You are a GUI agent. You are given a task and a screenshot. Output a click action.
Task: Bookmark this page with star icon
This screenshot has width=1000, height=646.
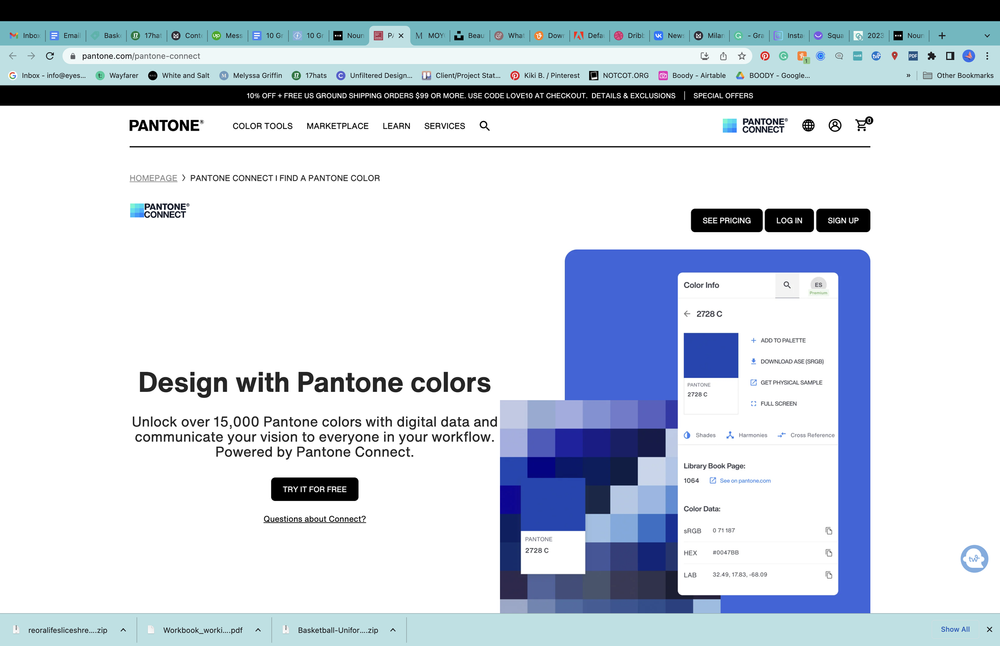[742, 56]
